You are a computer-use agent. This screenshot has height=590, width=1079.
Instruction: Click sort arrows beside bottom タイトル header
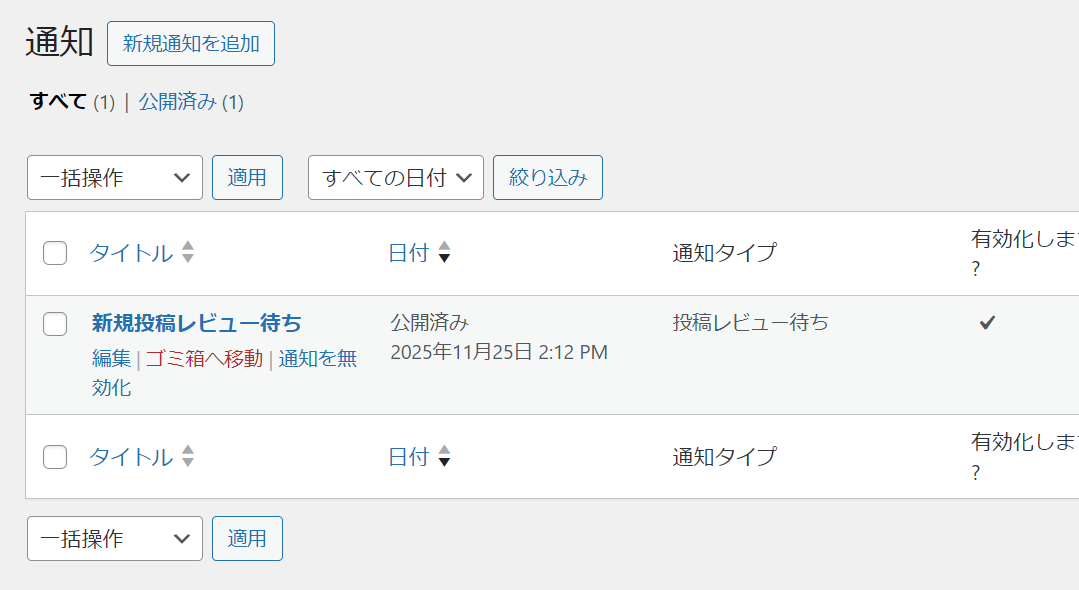188,457
